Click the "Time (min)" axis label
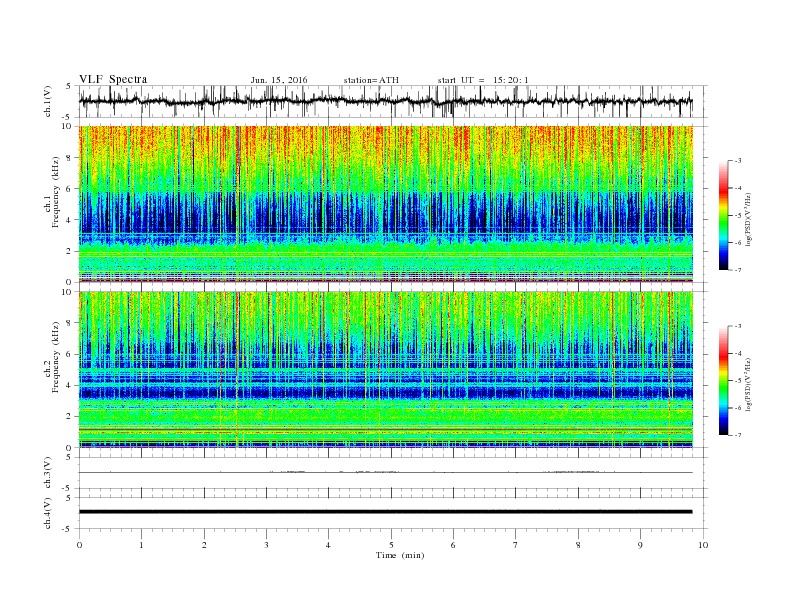Screen dimensions: 792x612 (400, 555)
